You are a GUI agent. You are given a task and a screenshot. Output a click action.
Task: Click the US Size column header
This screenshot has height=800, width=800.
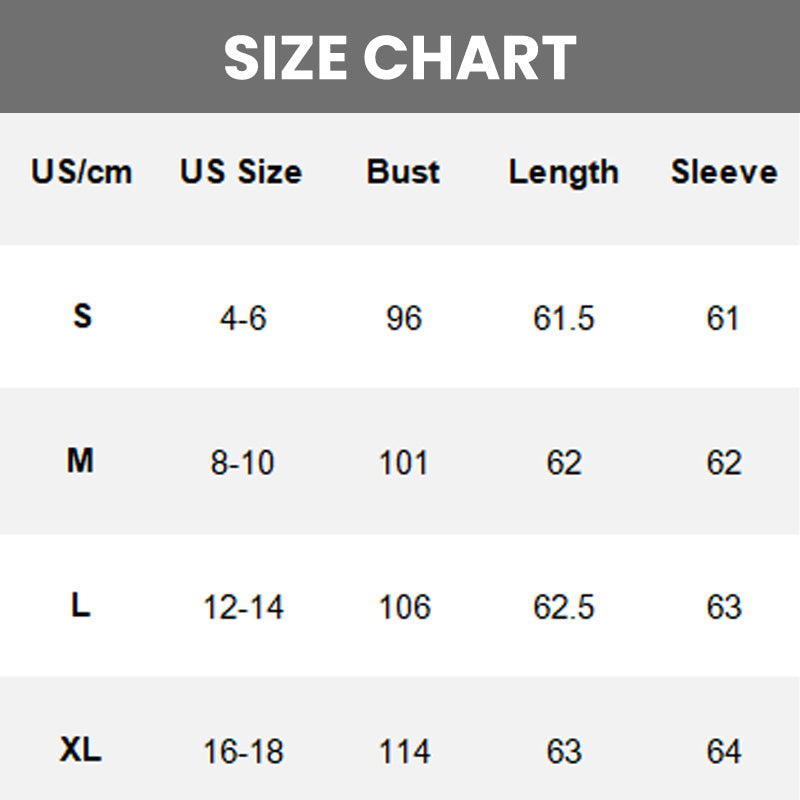(241, 172)
